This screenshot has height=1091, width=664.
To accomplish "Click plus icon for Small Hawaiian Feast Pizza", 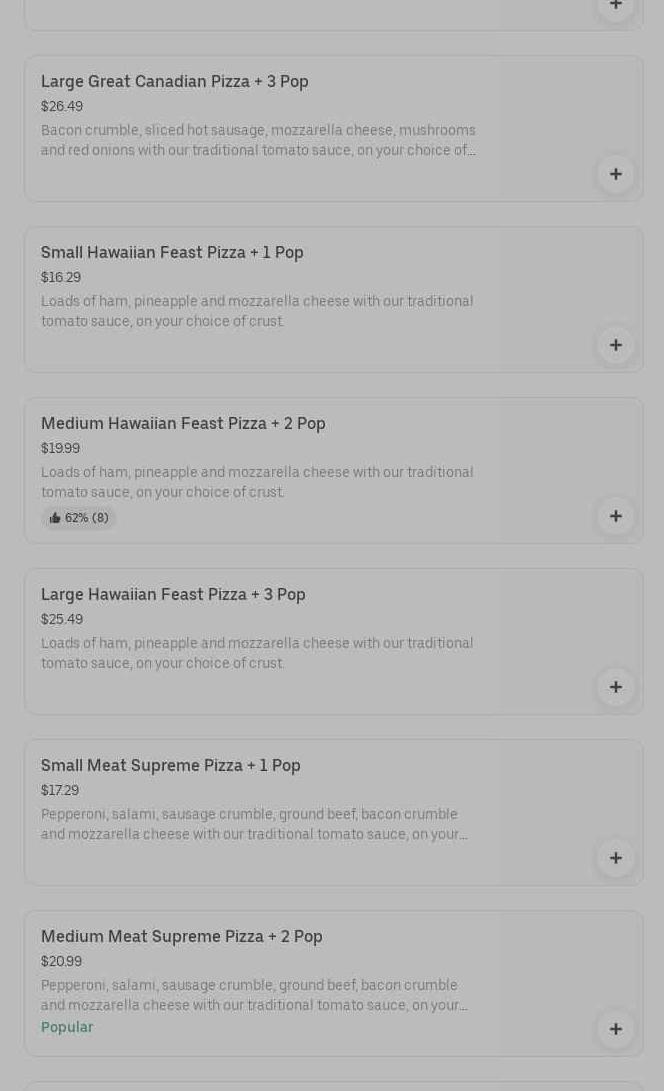I will pos(615,345).
